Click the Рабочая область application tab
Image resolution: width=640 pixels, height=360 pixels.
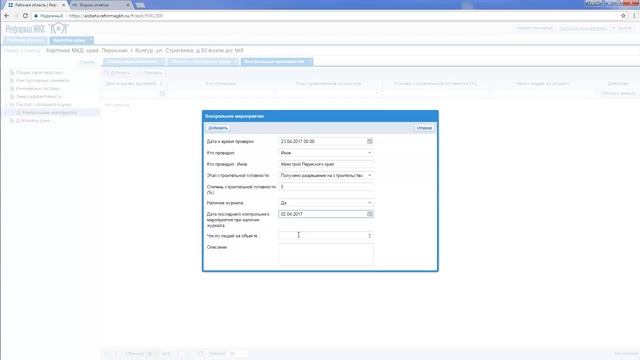(25, 40)
